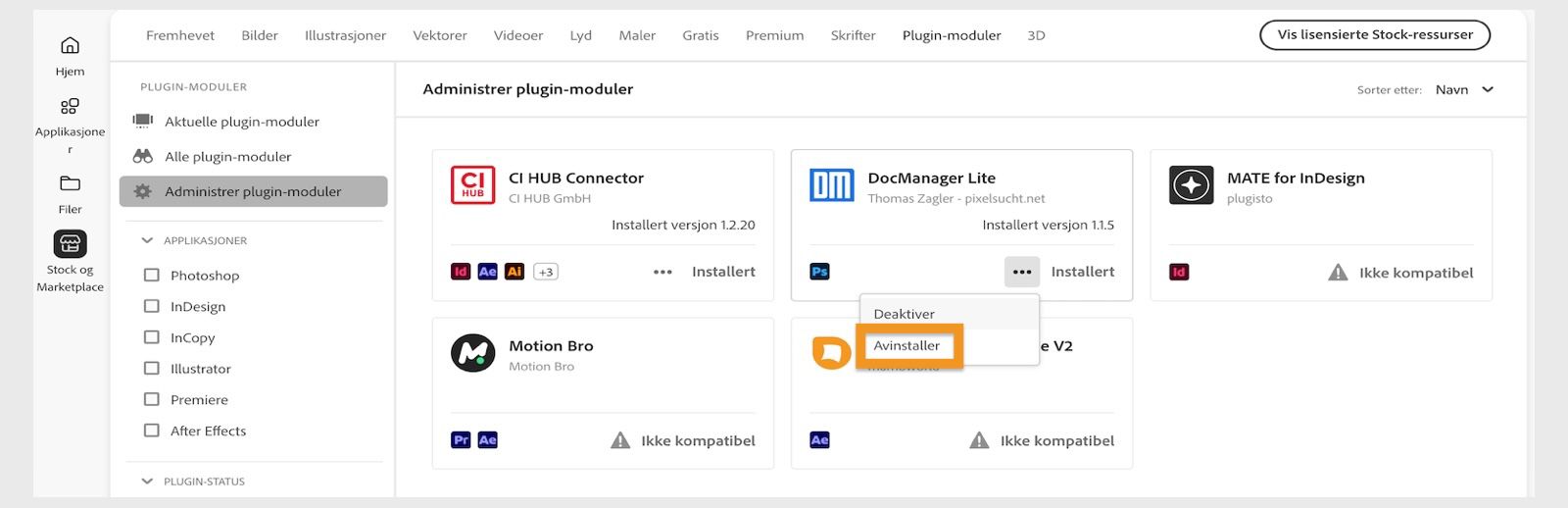Check the After Effects filter checkbox

pyautogui.click(x=151, y=431)
